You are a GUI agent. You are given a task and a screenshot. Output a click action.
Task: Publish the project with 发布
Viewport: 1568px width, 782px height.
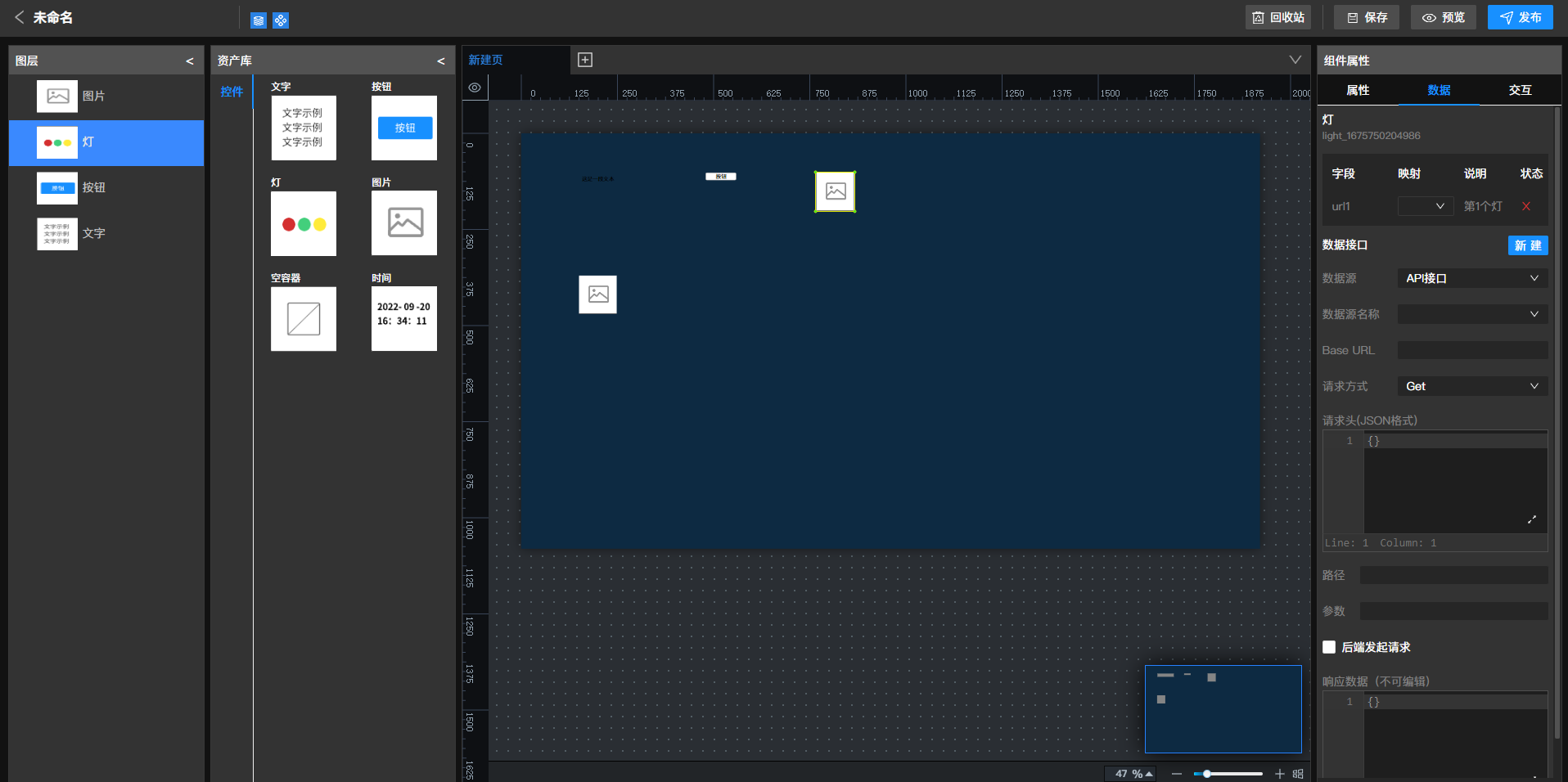coord(1521,17)
